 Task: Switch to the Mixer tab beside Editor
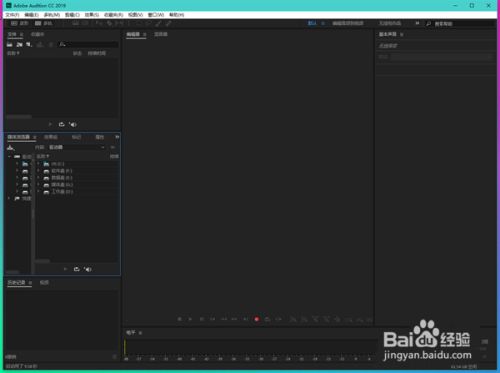[x=161, y=34]
